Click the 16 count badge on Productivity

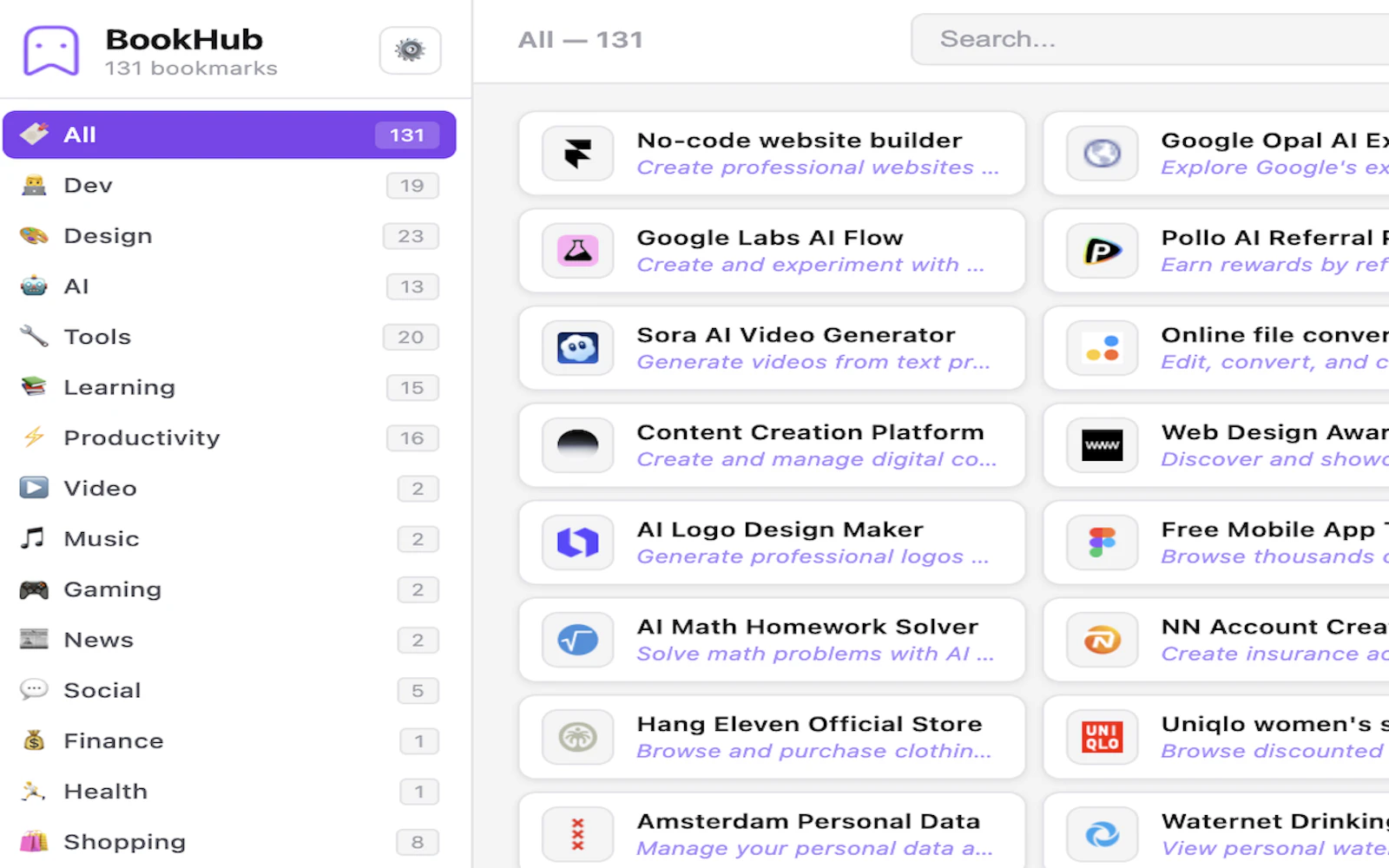tap(412, 438)
